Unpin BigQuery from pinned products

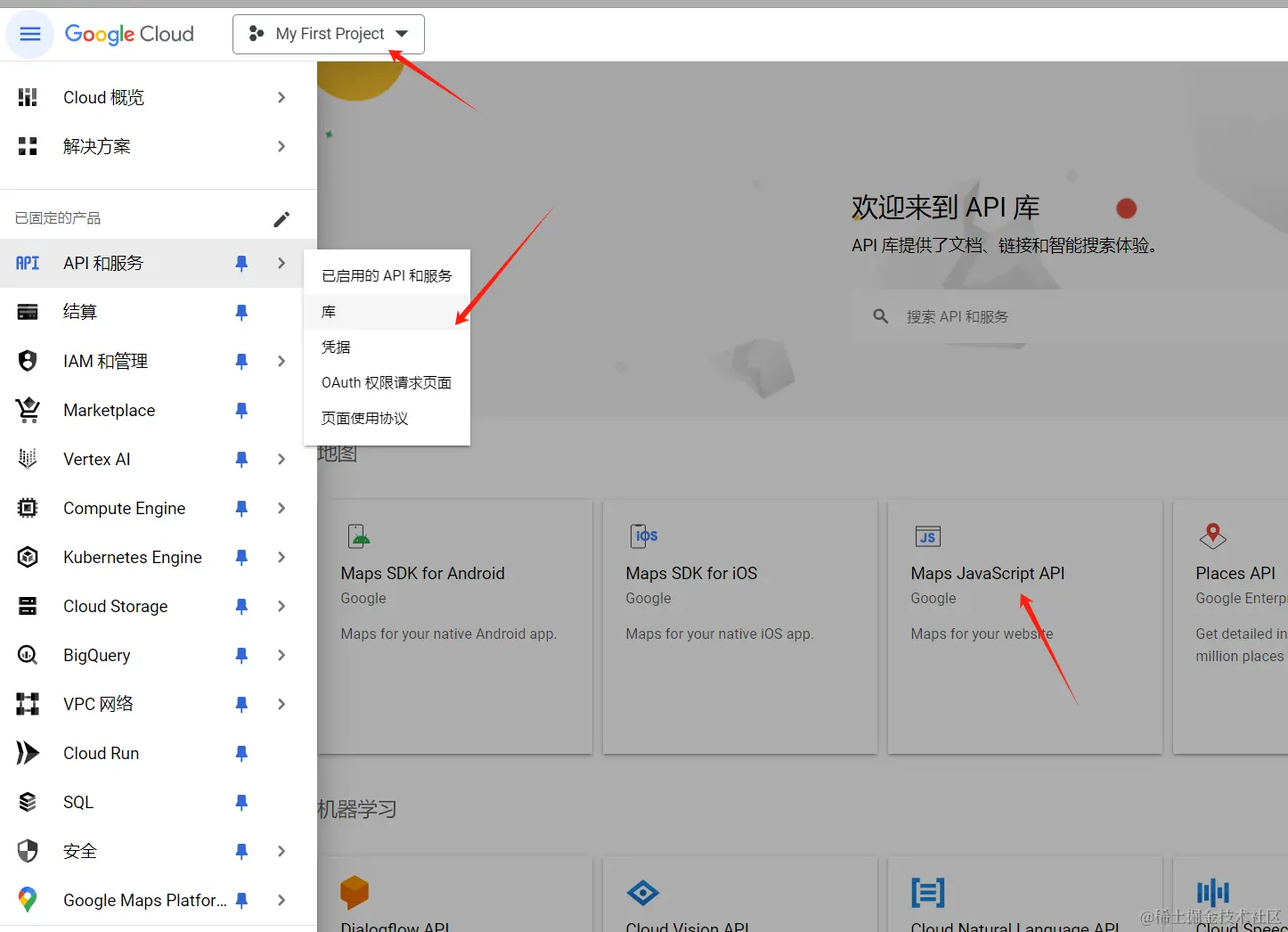tap(241, 655)
